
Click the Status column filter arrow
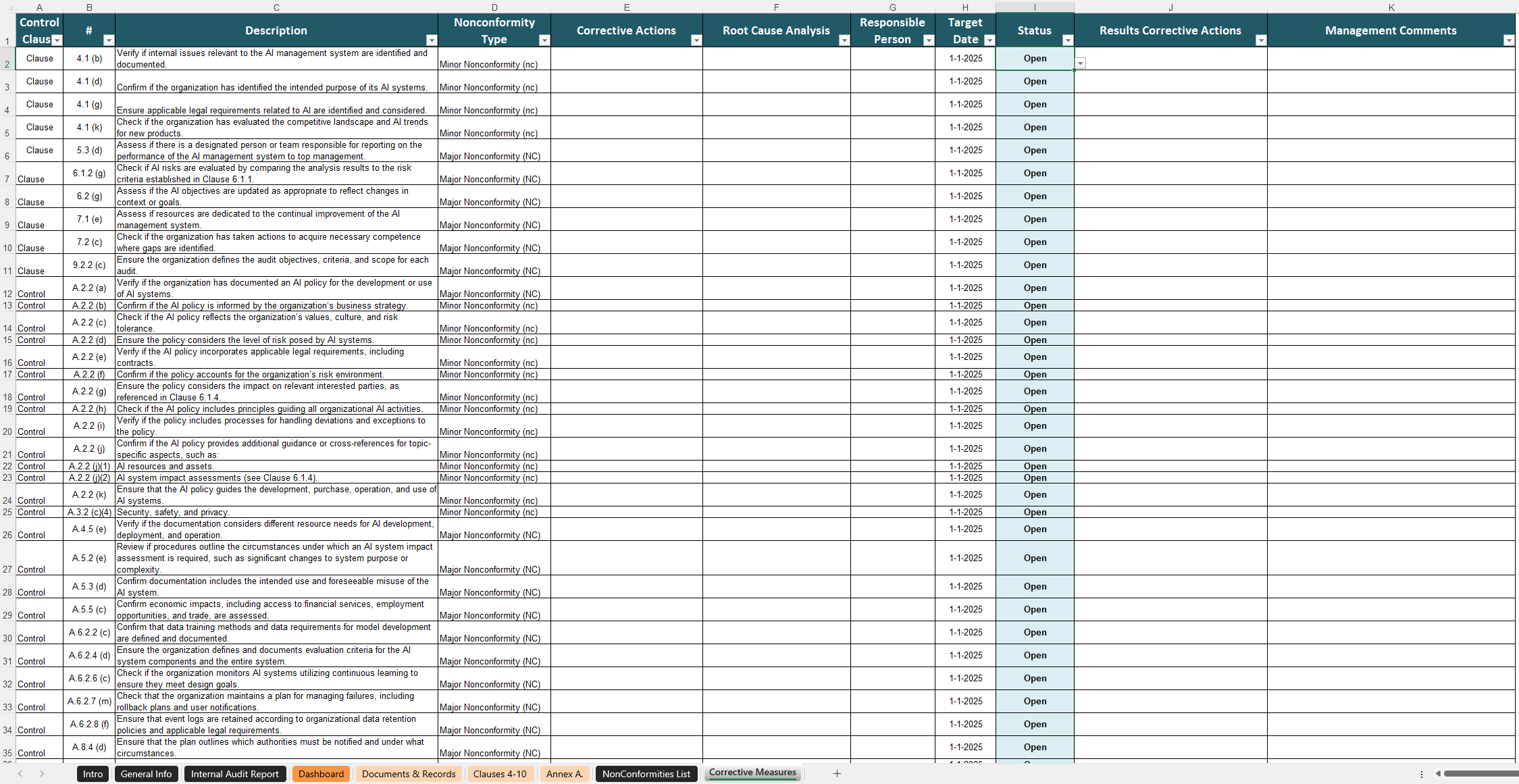(x=1068, y=41)
